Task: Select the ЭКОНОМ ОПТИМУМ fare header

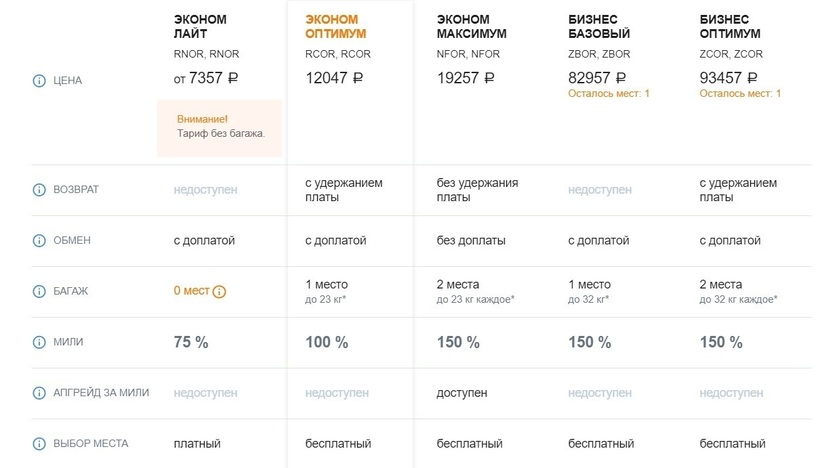Action: 336,26
